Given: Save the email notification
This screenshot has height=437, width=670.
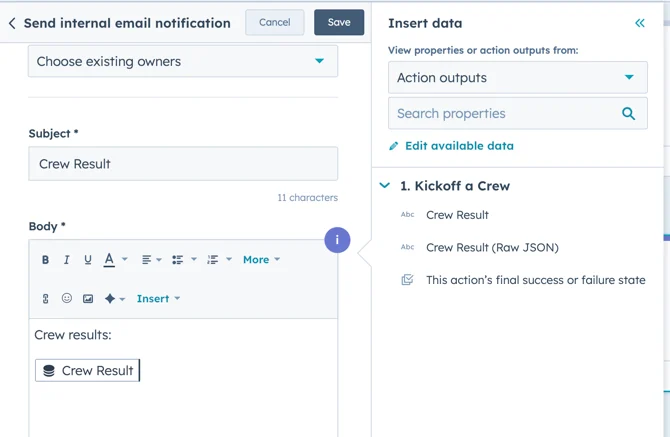Looking at the screenshot, I should click(x=339, y=22).
